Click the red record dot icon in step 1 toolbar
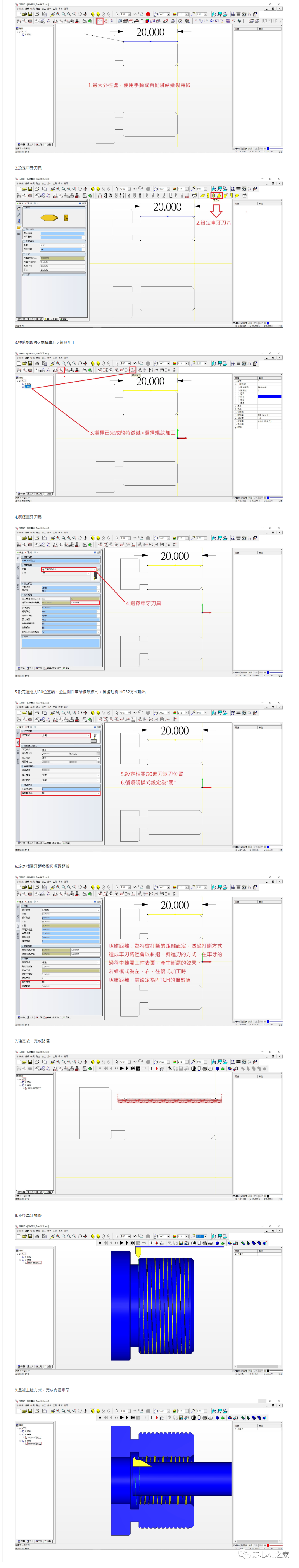This screenshot has height=1568, width=299. [x=148, y=15]
